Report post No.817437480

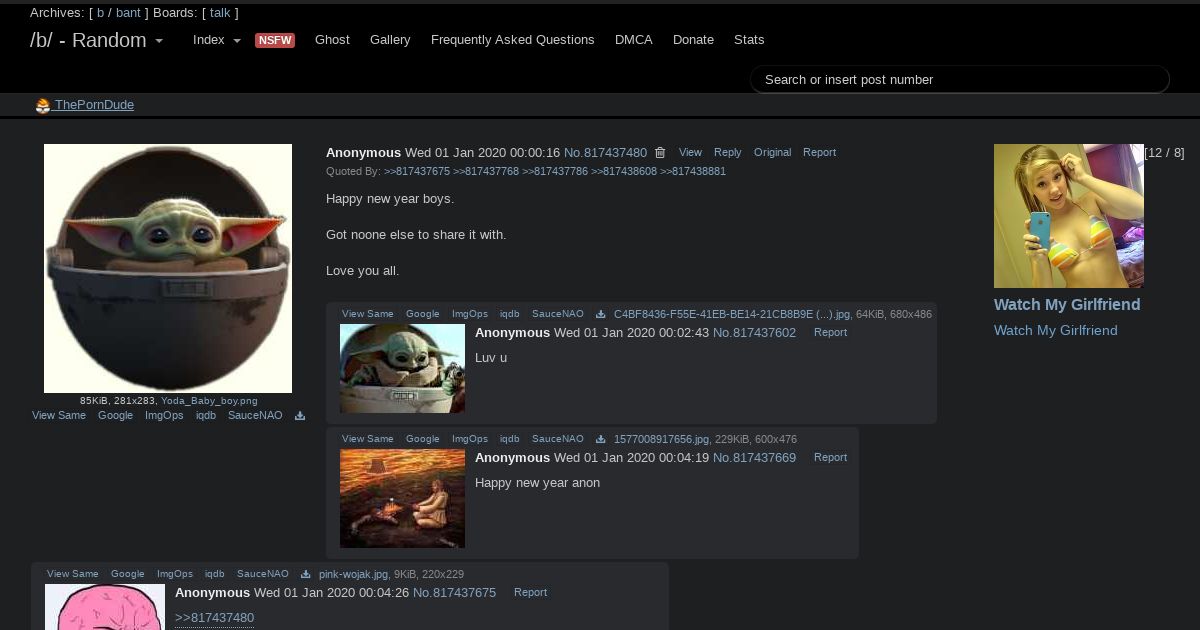click(819, 153)
